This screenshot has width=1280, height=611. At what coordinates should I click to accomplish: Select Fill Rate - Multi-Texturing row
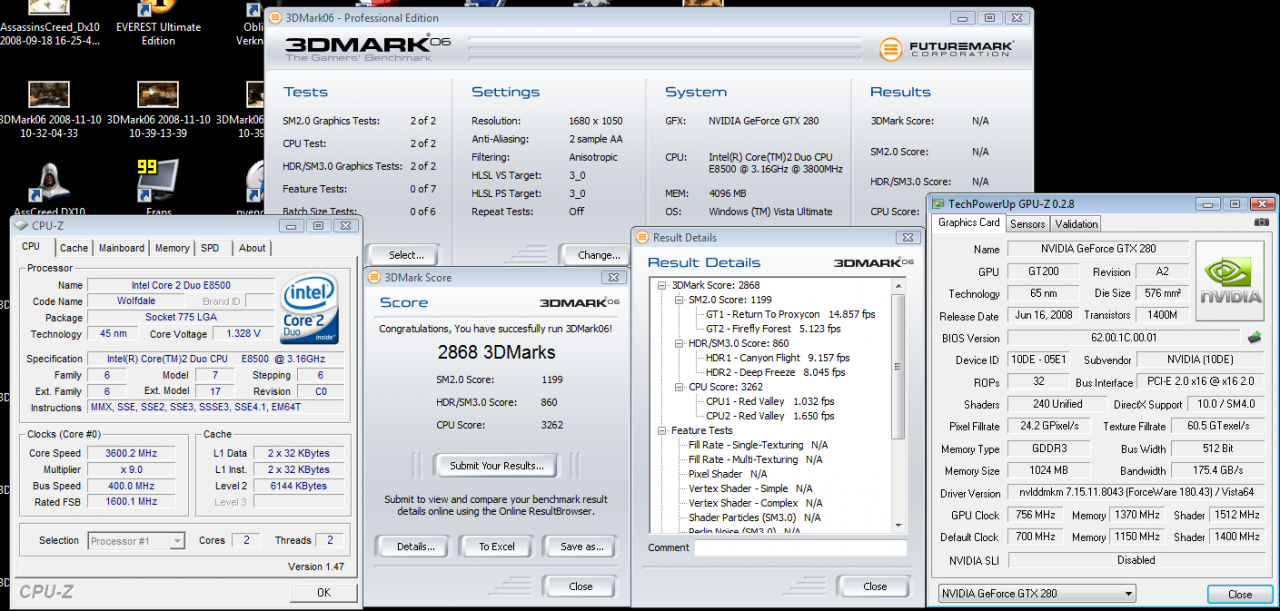pyautogui.click(x=755, y=460)
